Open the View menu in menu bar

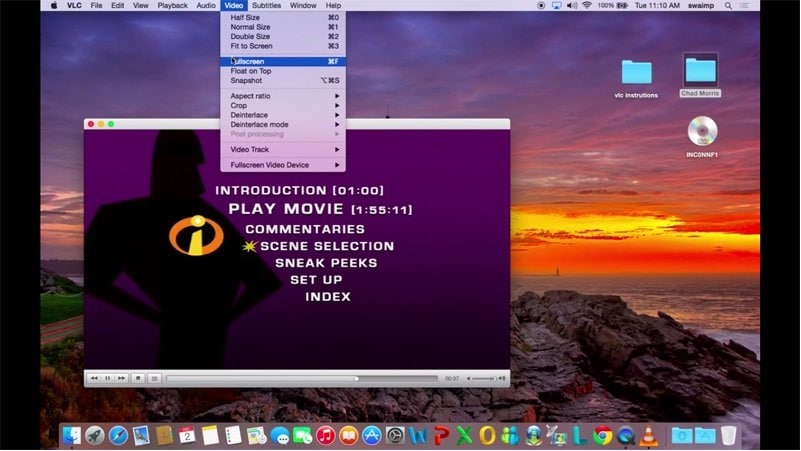coord(140,6)
